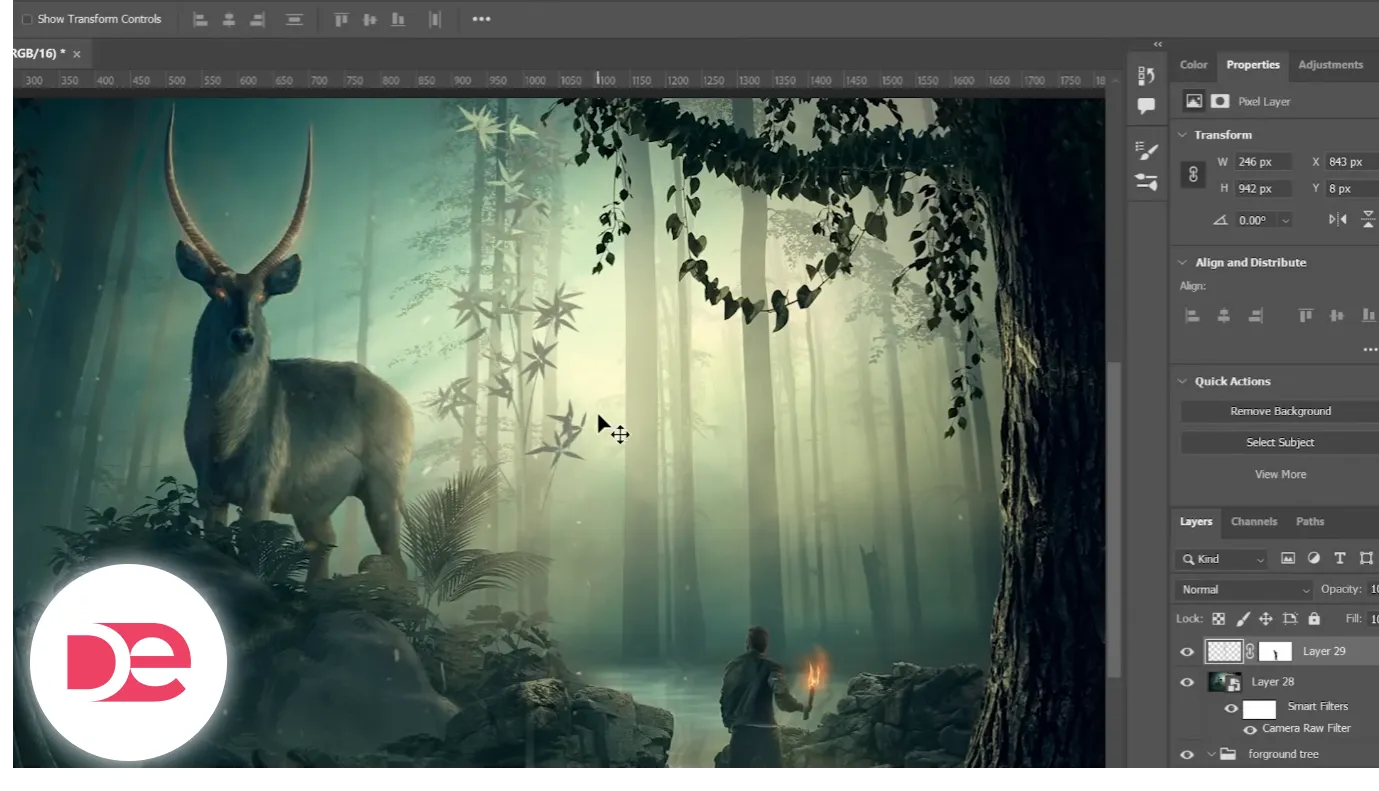Collapse panels with the double-arrow icon
Image resolution: width=1379 pixels, height=791 pixels.
(x=1158, y=44)
